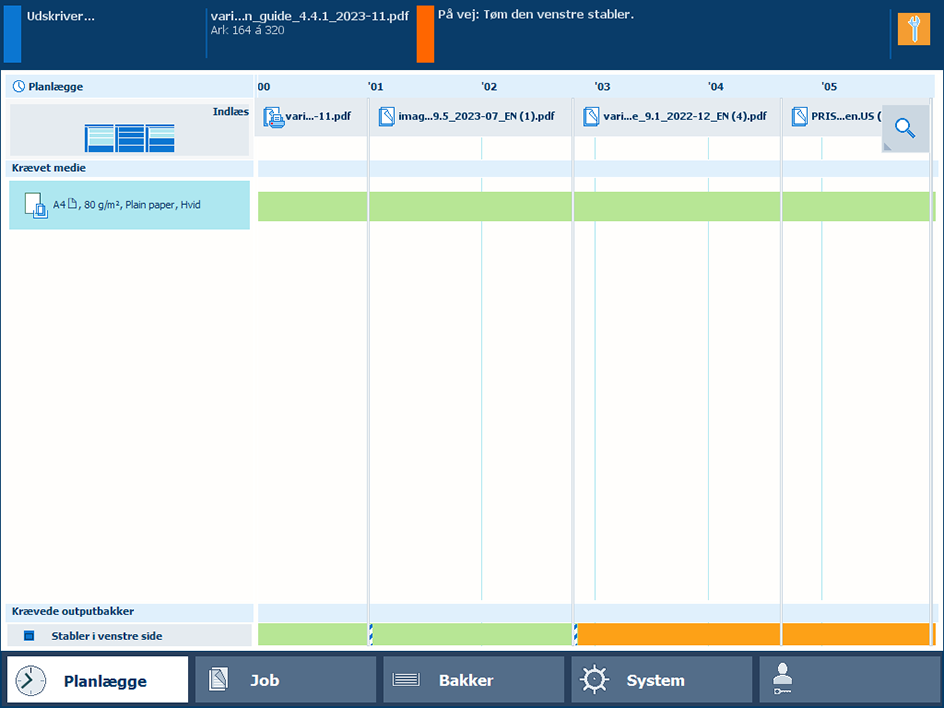Screen dimensions: 944x708
Task: Click the Udskriver... printer status panel
Action: [x=100, y=30]
